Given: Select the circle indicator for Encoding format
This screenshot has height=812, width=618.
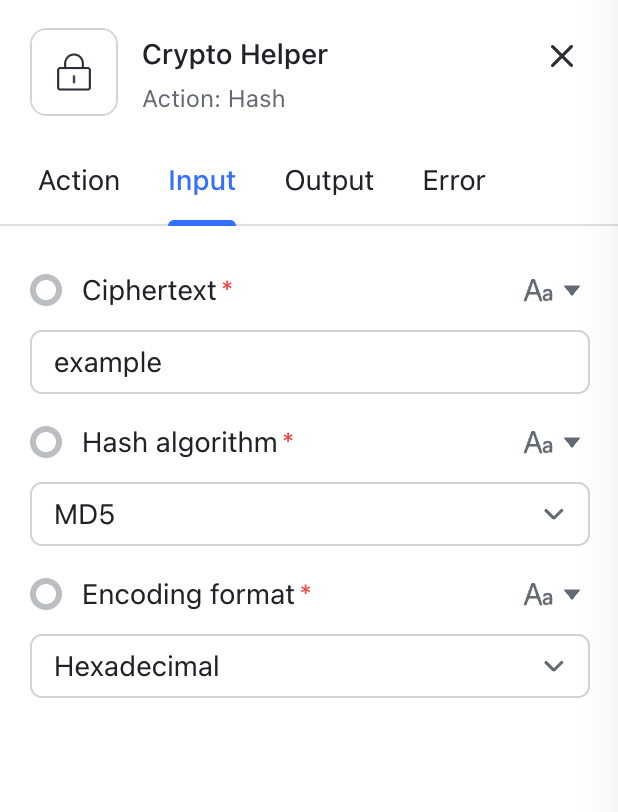Looking at the screenshot, I should click(46, 594).
